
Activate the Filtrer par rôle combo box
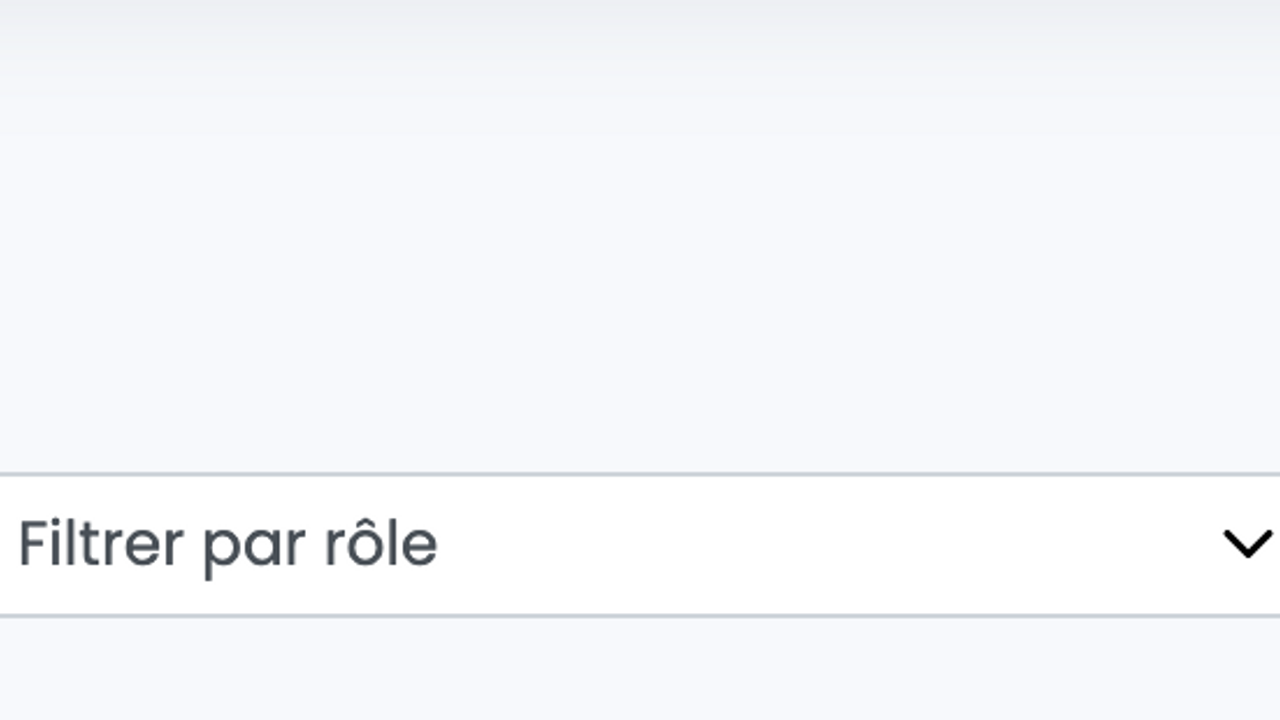(640, 544)
